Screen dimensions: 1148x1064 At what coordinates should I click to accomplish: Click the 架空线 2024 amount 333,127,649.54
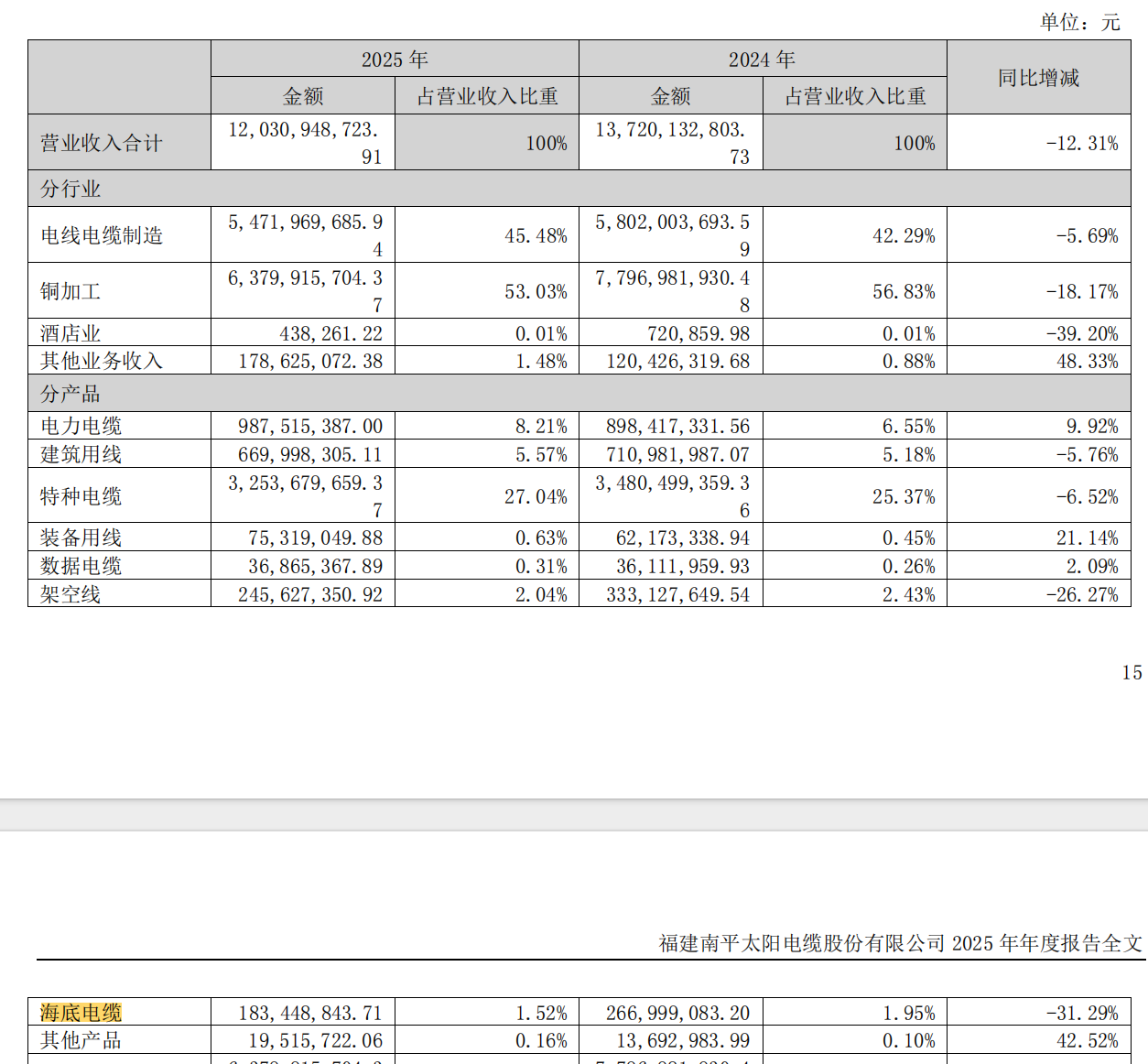coord(677,594)
